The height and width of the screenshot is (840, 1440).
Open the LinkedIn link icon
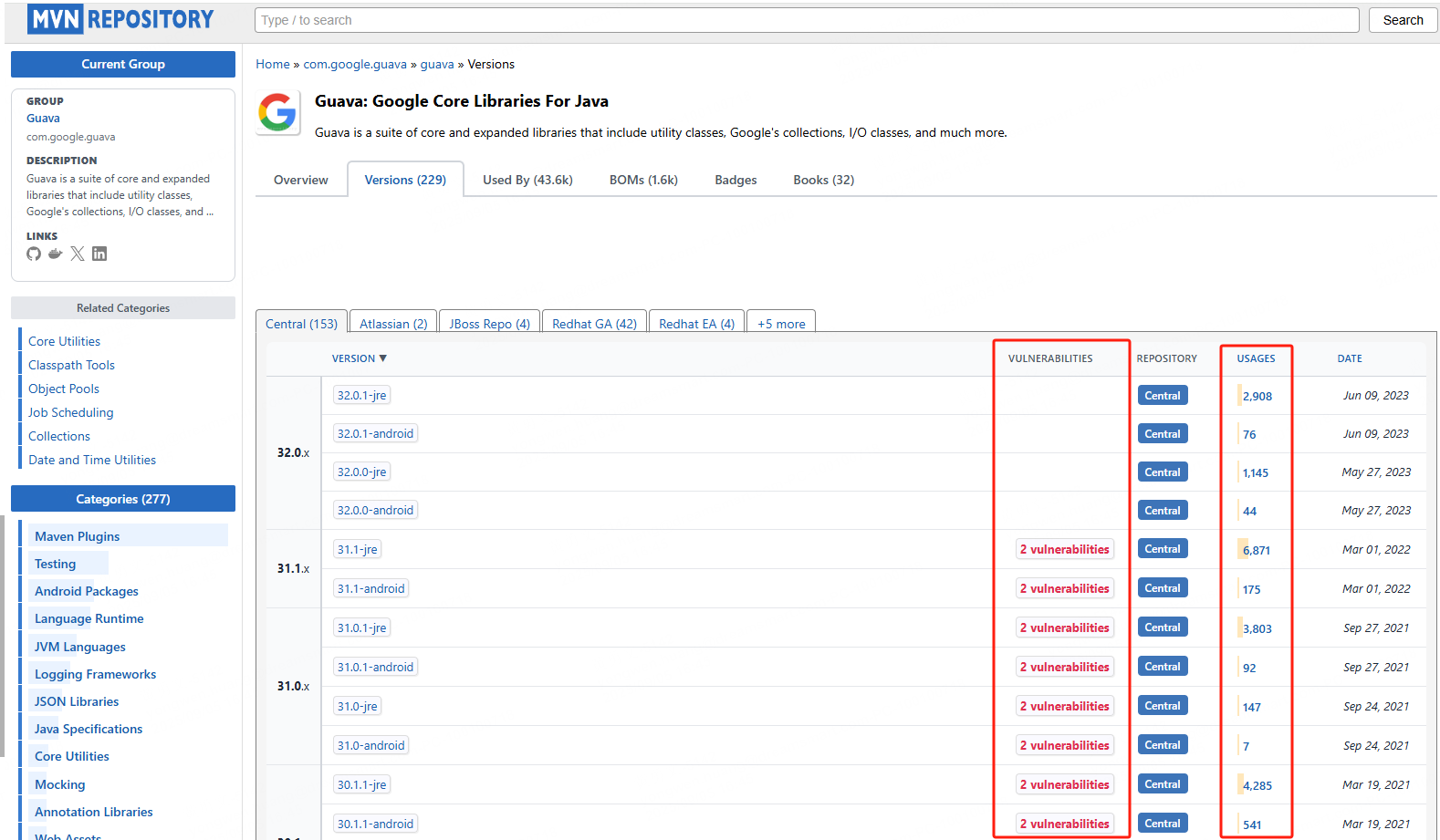point(99,254)
